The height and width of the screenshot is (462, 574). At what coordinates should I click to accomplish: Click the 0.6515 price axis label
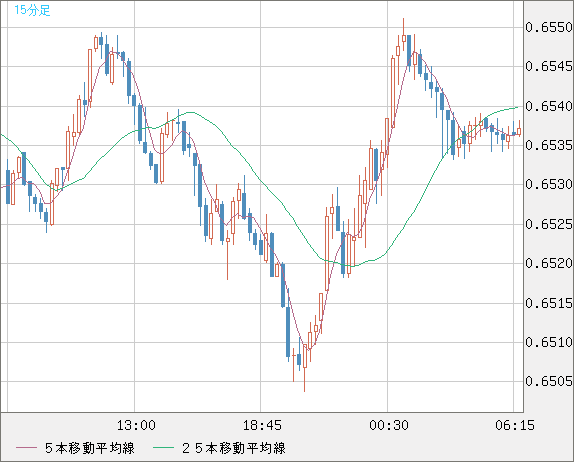[x=549, y=303]
